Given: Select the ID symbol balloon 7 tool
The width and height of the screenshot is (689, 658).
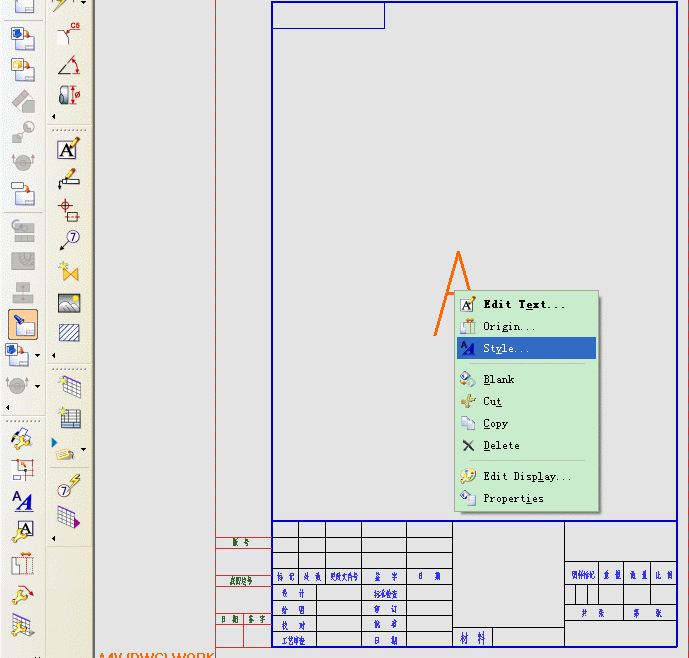Looking at the screenshot, I should (69, 240).
